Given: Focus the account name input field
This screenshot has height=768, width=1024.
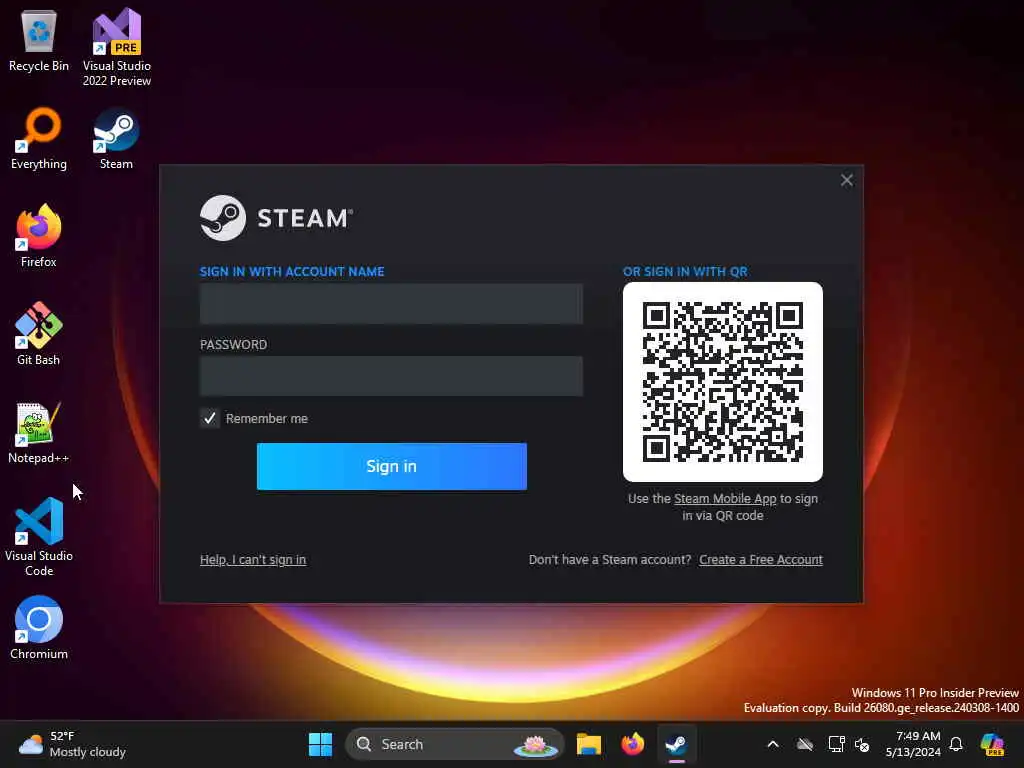Looking at the screenshot, I should pyautogui.click(x=391, y=304).
